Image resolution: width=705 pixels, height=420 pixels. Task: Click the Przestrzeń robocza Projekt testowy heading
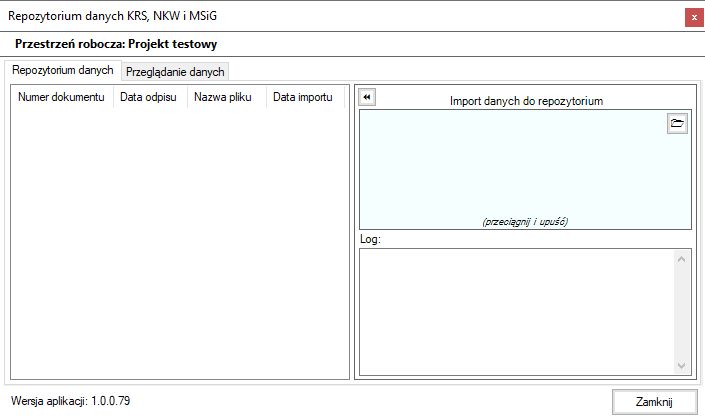(116, 44)
